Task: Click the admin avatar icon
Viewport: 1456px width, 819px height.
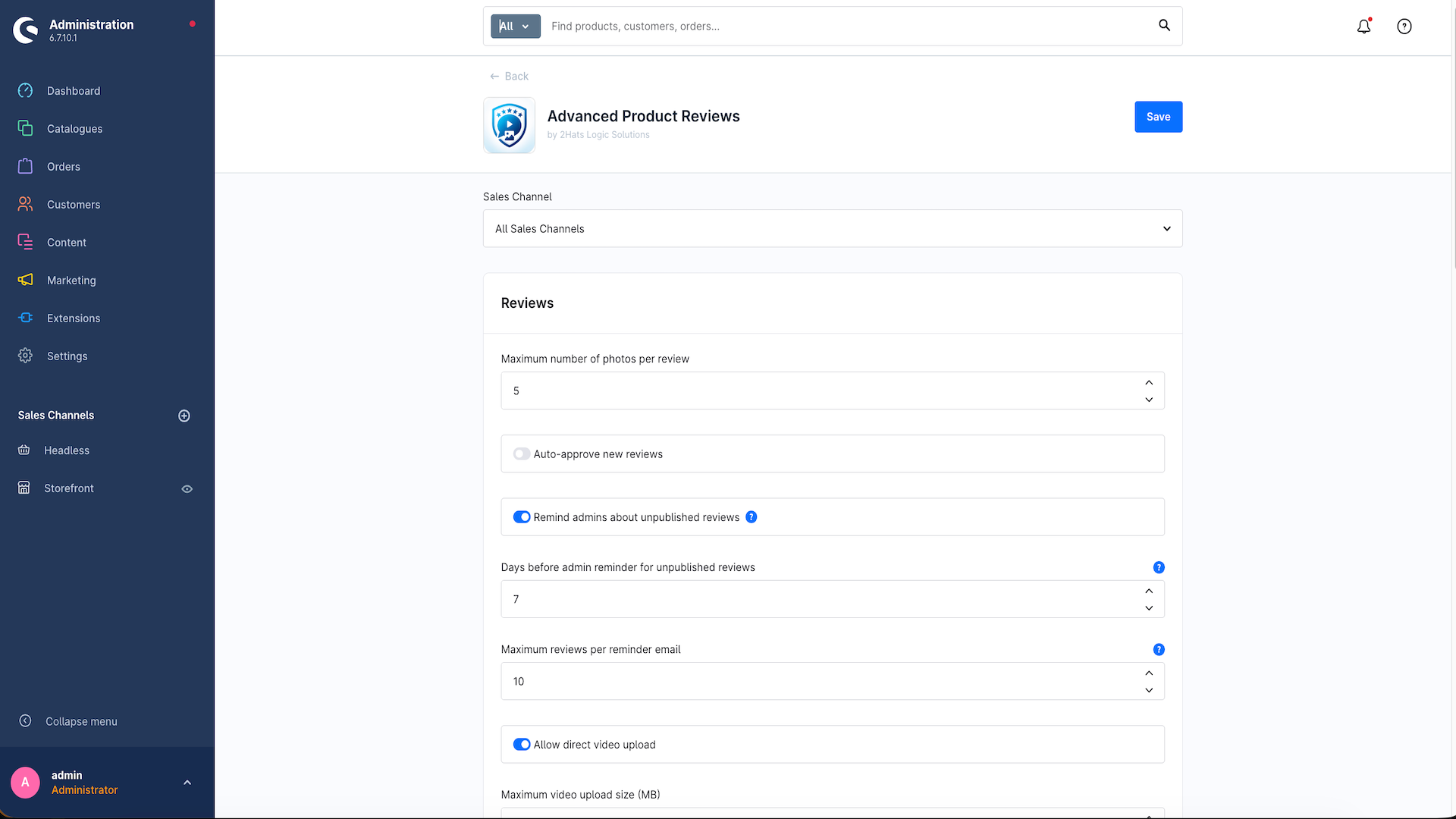Action: (25, 782)
